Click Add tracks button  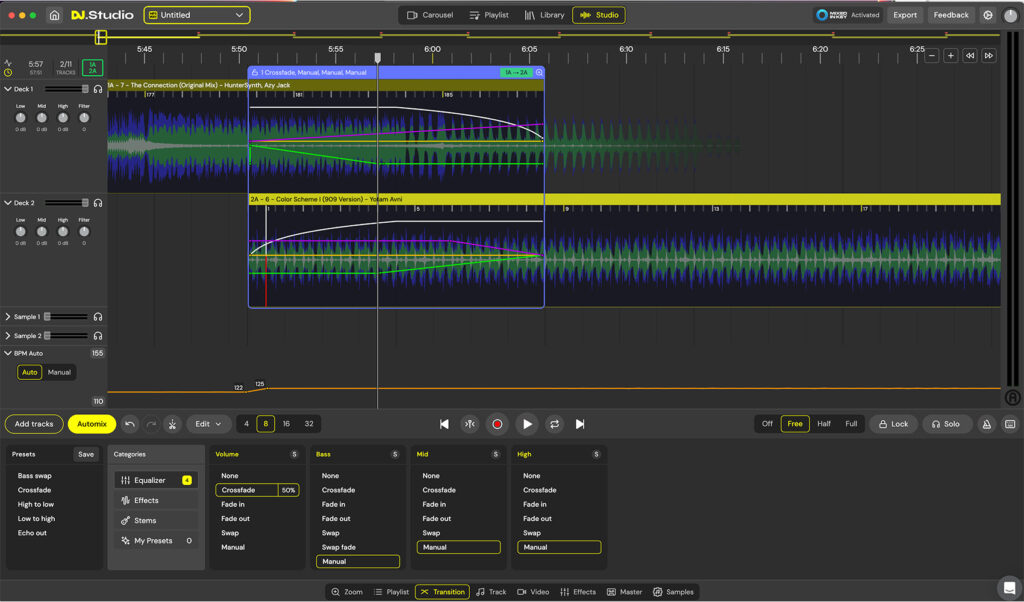coord(34,424)
